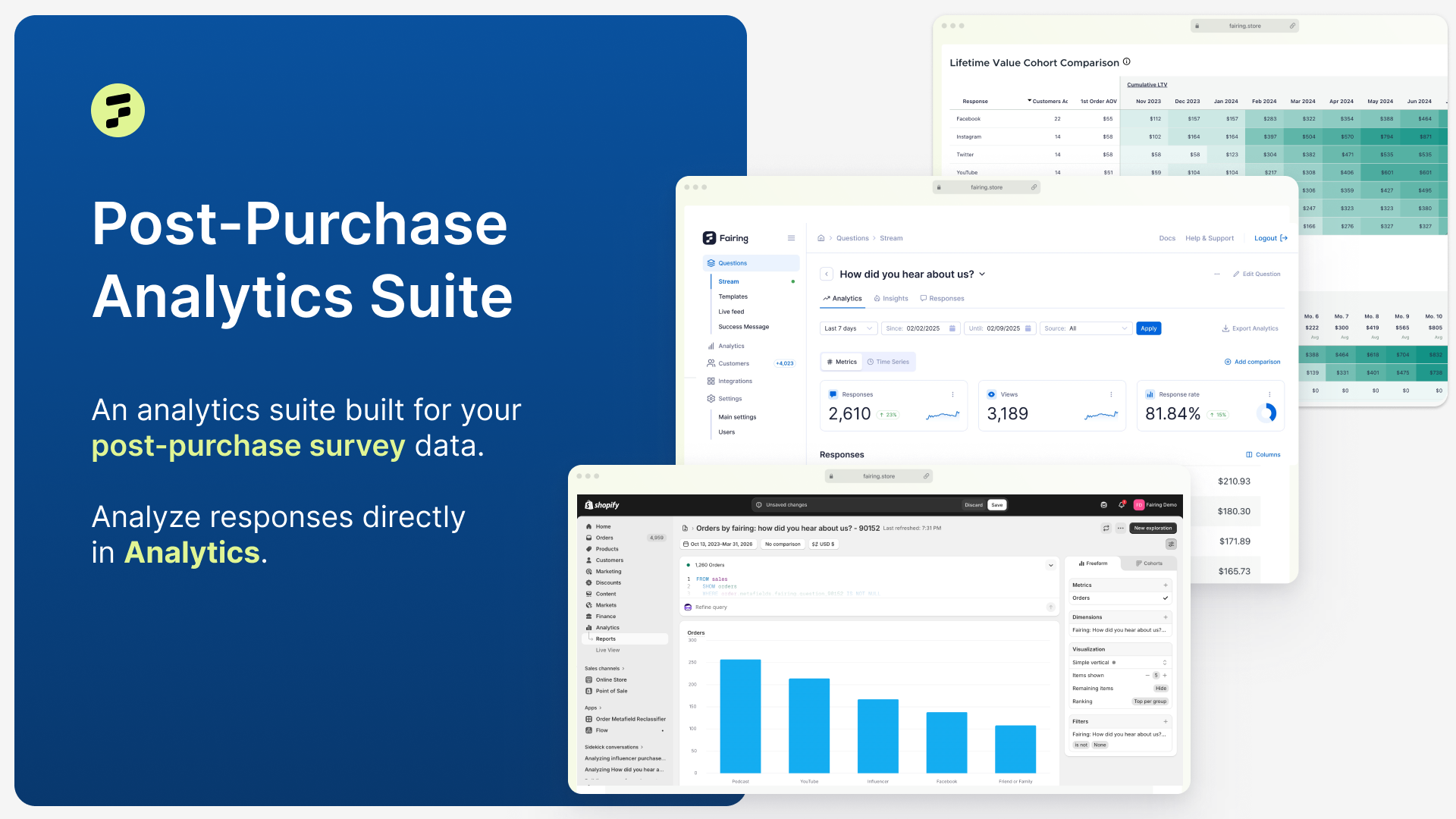1456x819 pixels.
Task: Open the Responses card three-dot menu
Action: click(953, 394)
